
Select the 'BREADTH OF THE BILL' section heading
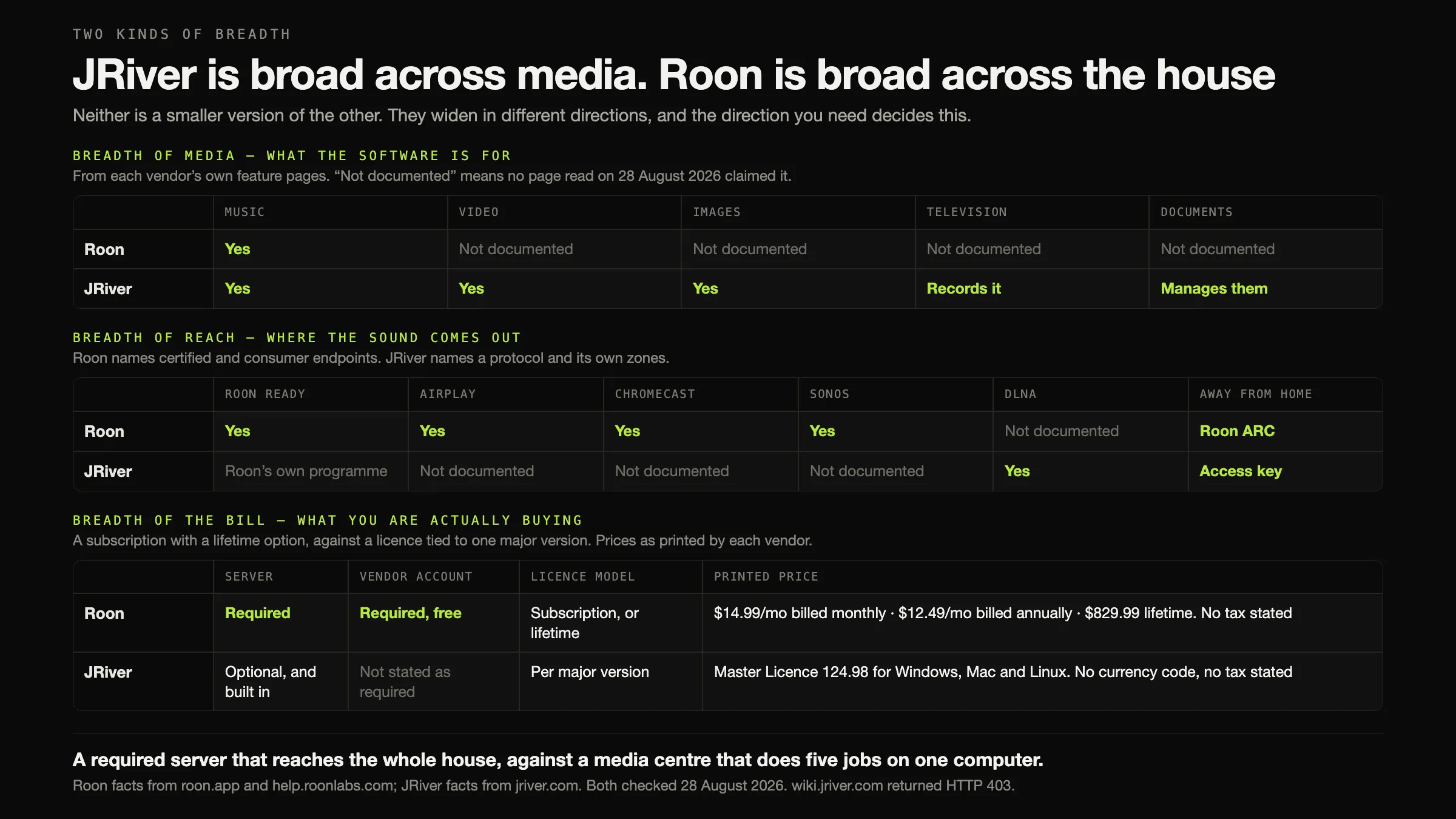[328, 520]
